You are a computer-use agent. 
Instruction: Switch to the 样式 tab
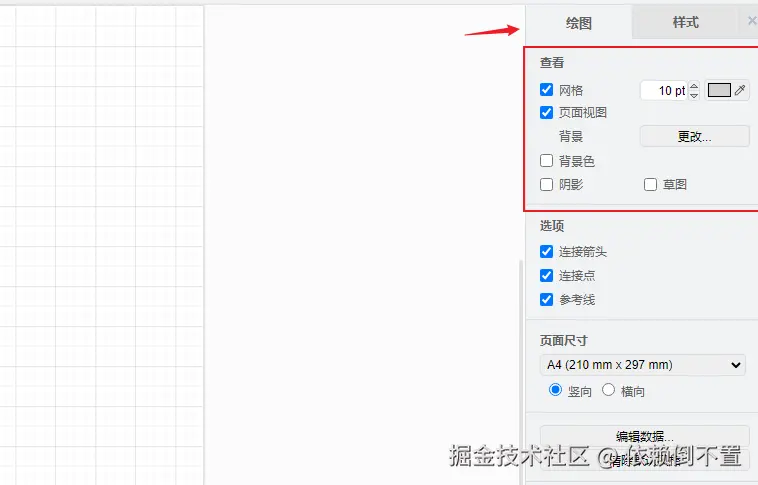click(x=685, y=22)
